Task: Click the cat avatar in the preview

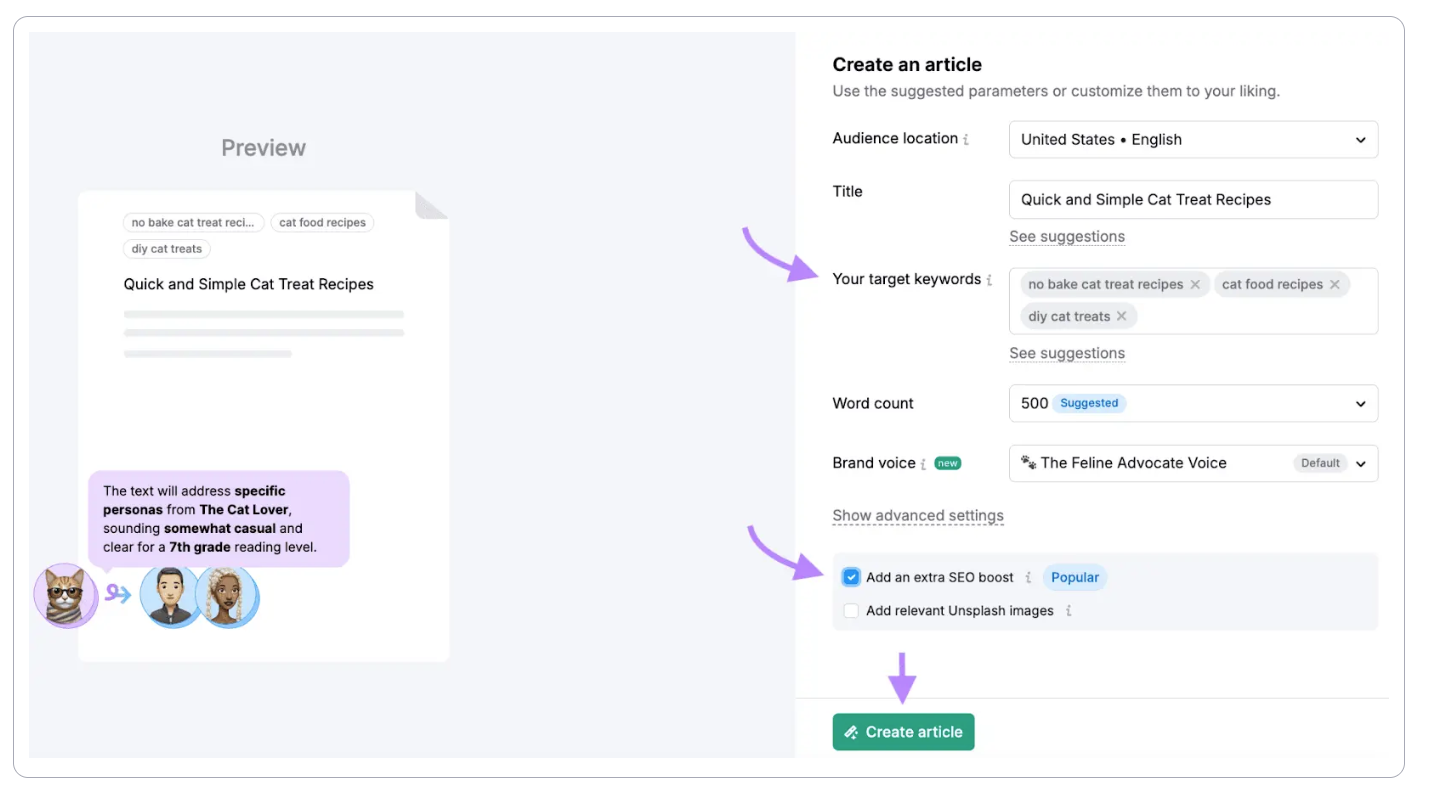Action: tap(64, 595)
